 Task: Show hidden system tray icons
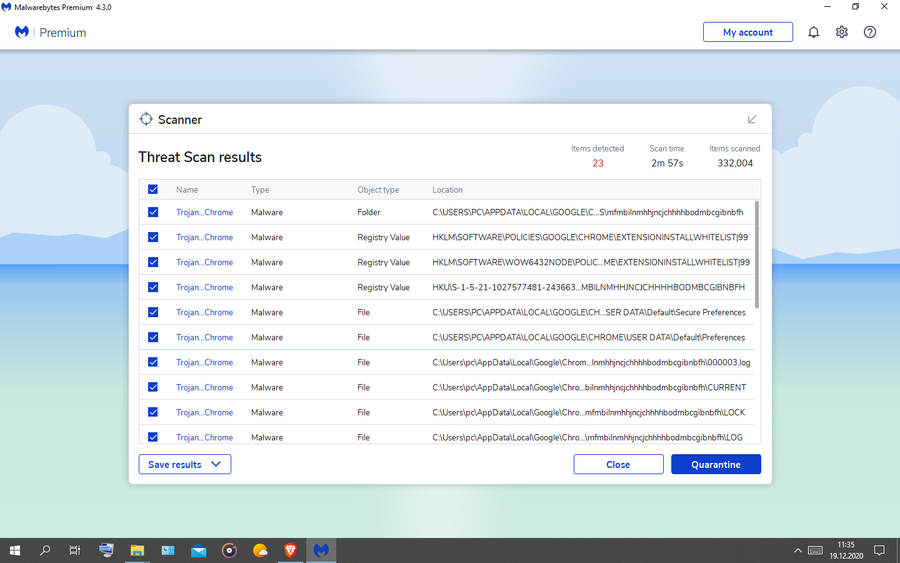click(797, 550)
